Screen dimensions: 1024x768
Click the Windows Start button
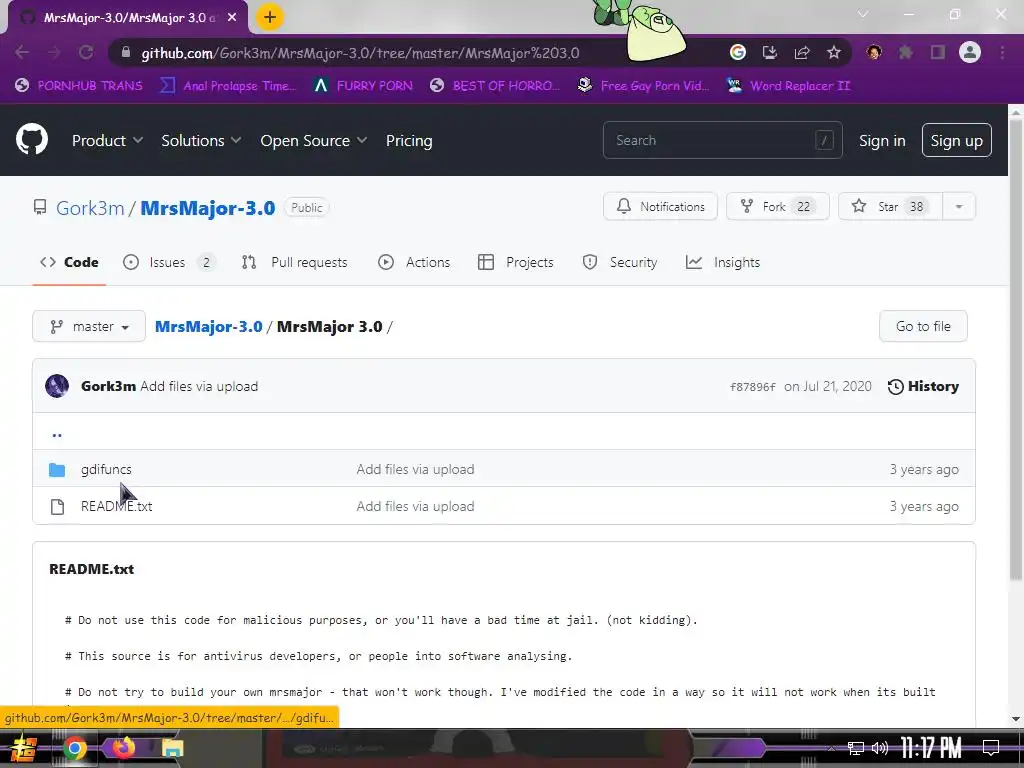coord(23,748)
